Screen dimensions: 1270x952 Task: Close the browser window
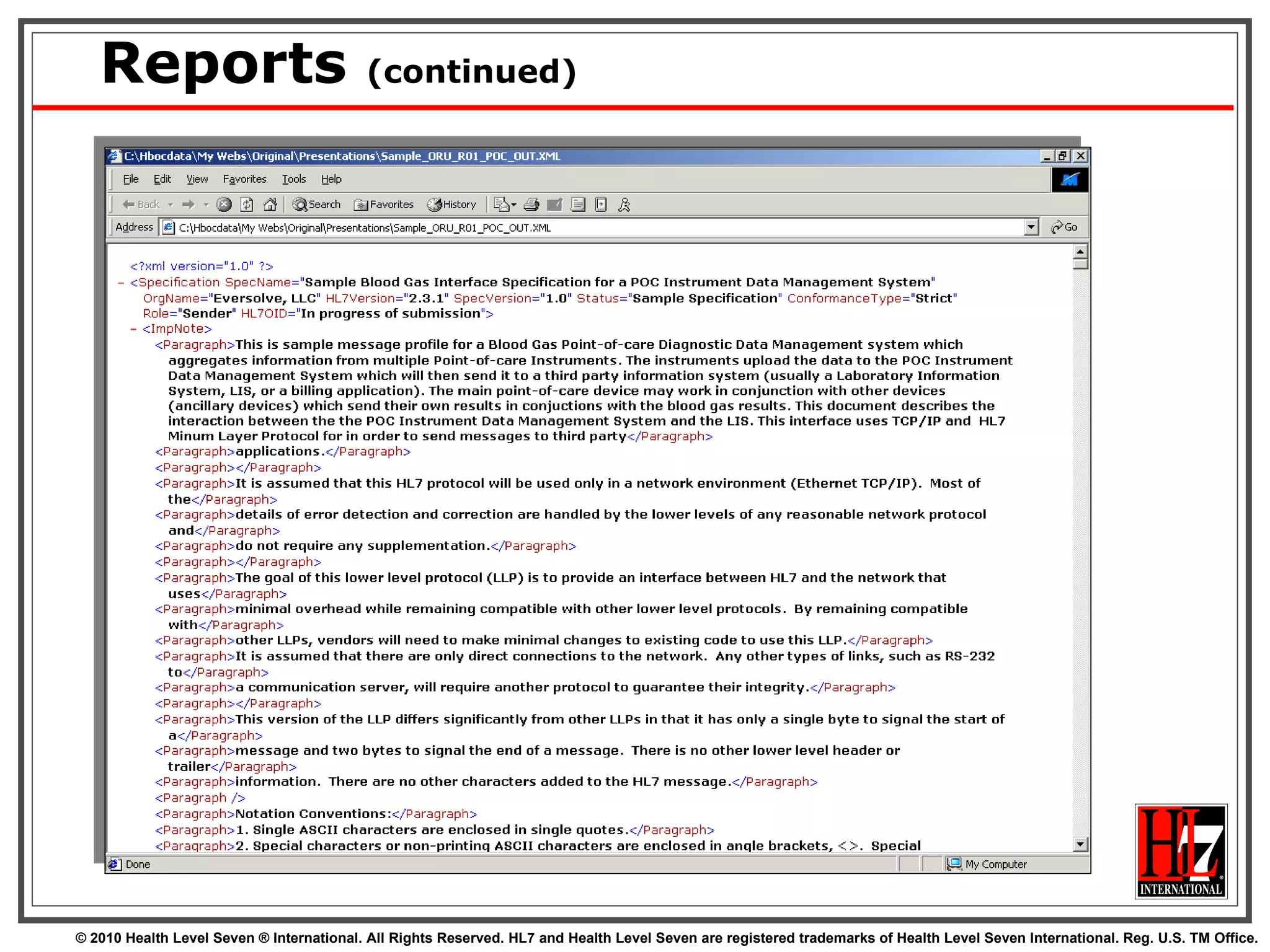(x=1080, y=156)
